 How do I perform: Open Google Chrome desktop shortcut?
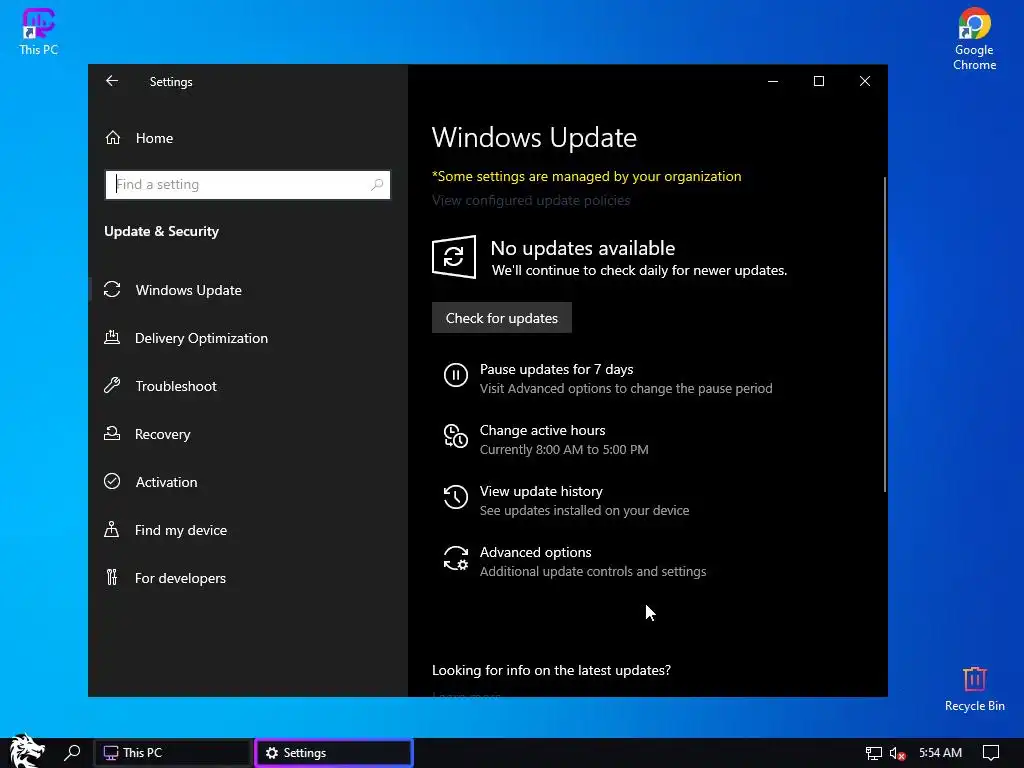coord(974,39)
